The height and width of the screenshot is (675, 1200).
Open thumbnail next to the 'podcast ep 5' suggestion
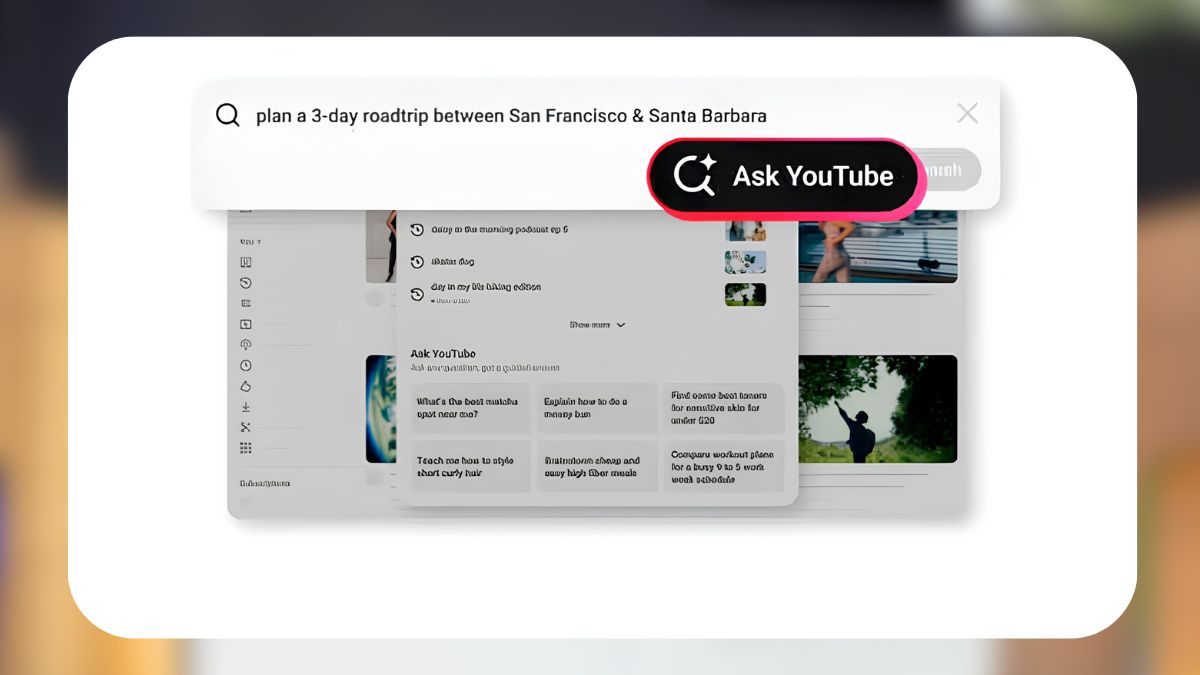tap(746, 230)
